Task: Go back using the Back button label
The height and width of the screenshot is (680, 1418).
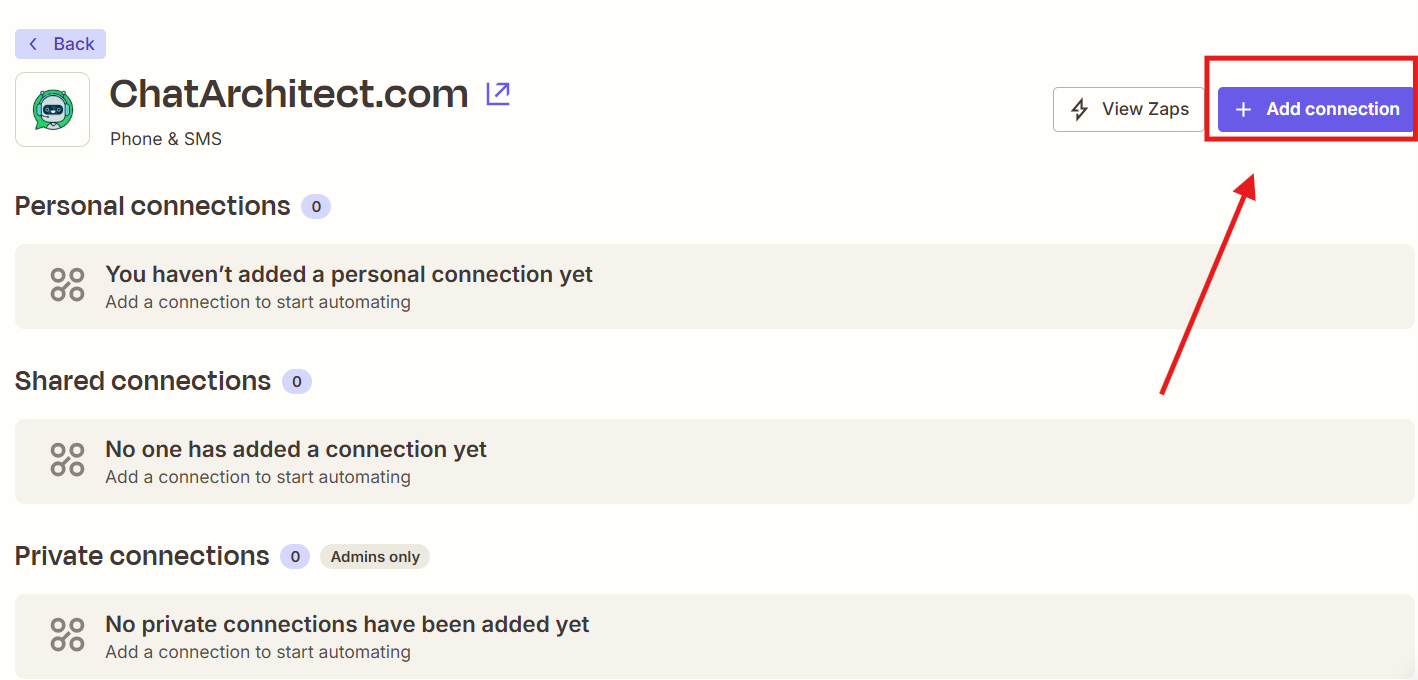Action: click(74, 44)
